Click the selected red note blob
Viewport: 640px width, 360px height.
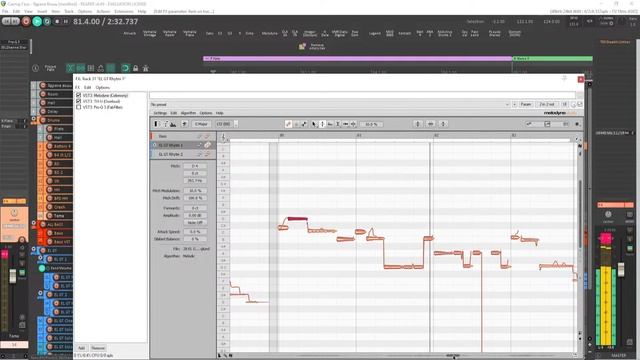pos(298,219)
